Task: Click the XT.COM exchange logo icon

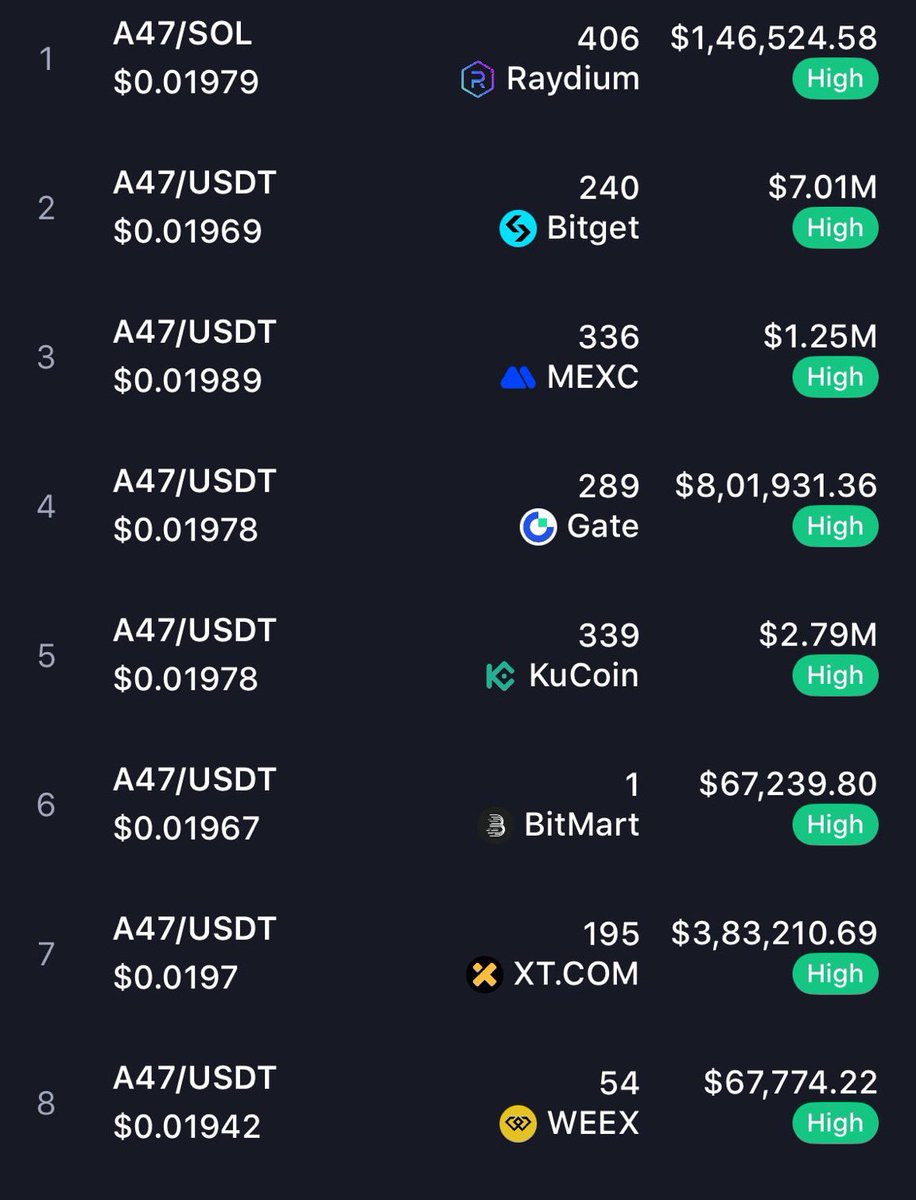Action: pyautogui.click(x=485, y=975)
